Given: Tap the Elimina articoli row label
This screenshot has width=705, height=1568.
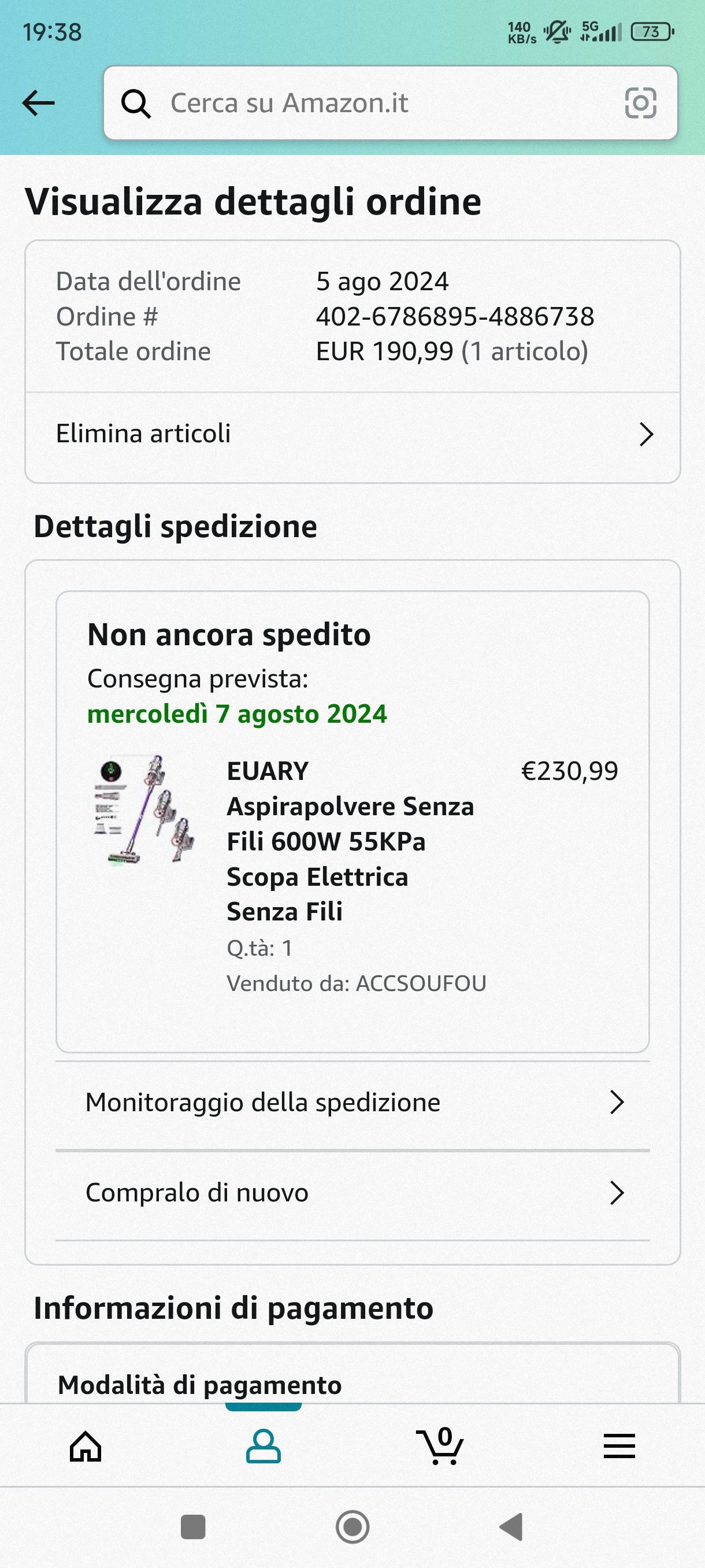Looking at the screenshot, I should coord(143,434).
